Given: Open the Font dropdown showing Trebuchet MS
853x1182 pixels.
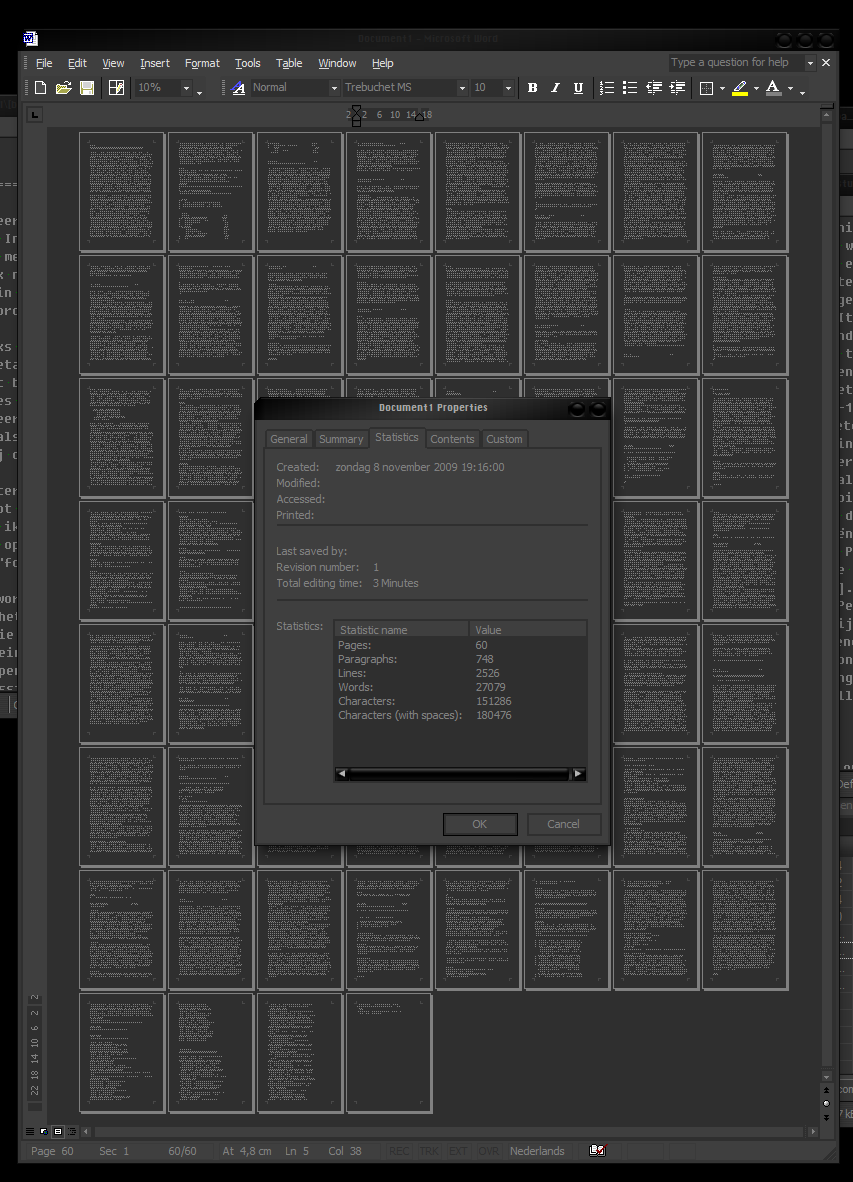Looking at the screenshot, I should click(x=462, y=88).
